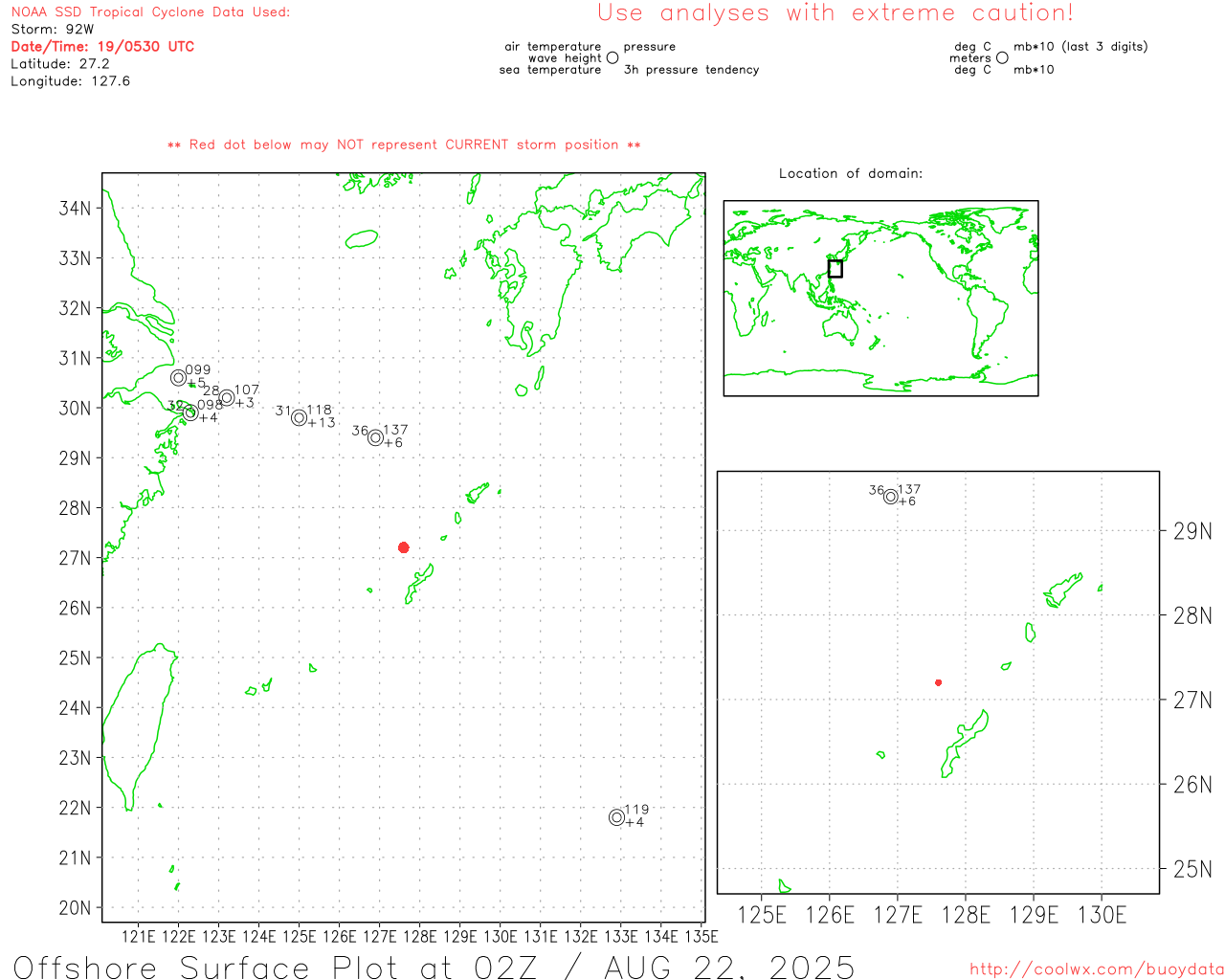Select the station marker labeled 28 107 +3

tap(227, 398)
